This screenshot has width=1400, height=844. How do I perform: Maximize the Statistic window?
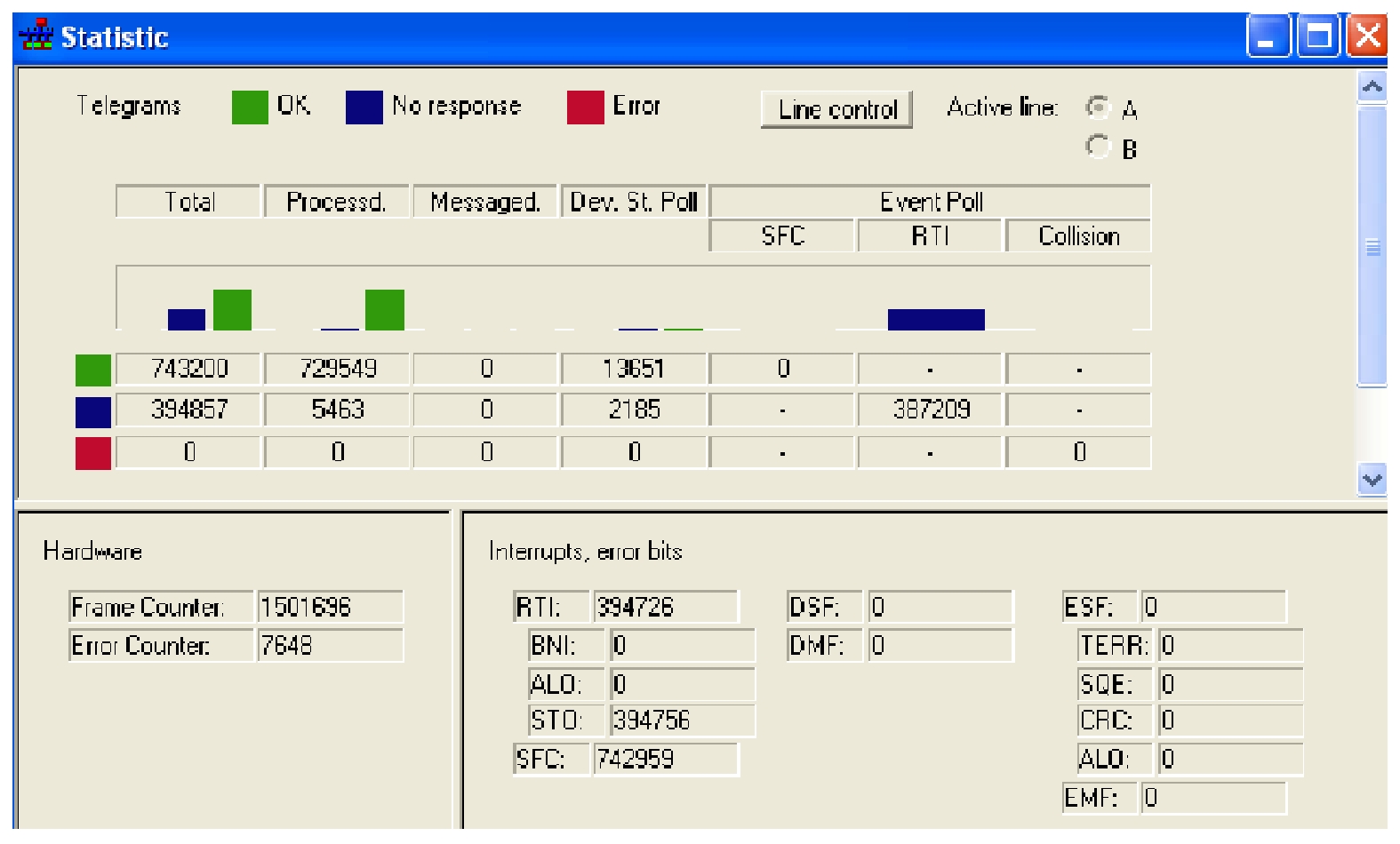[x=1319, y=37]
